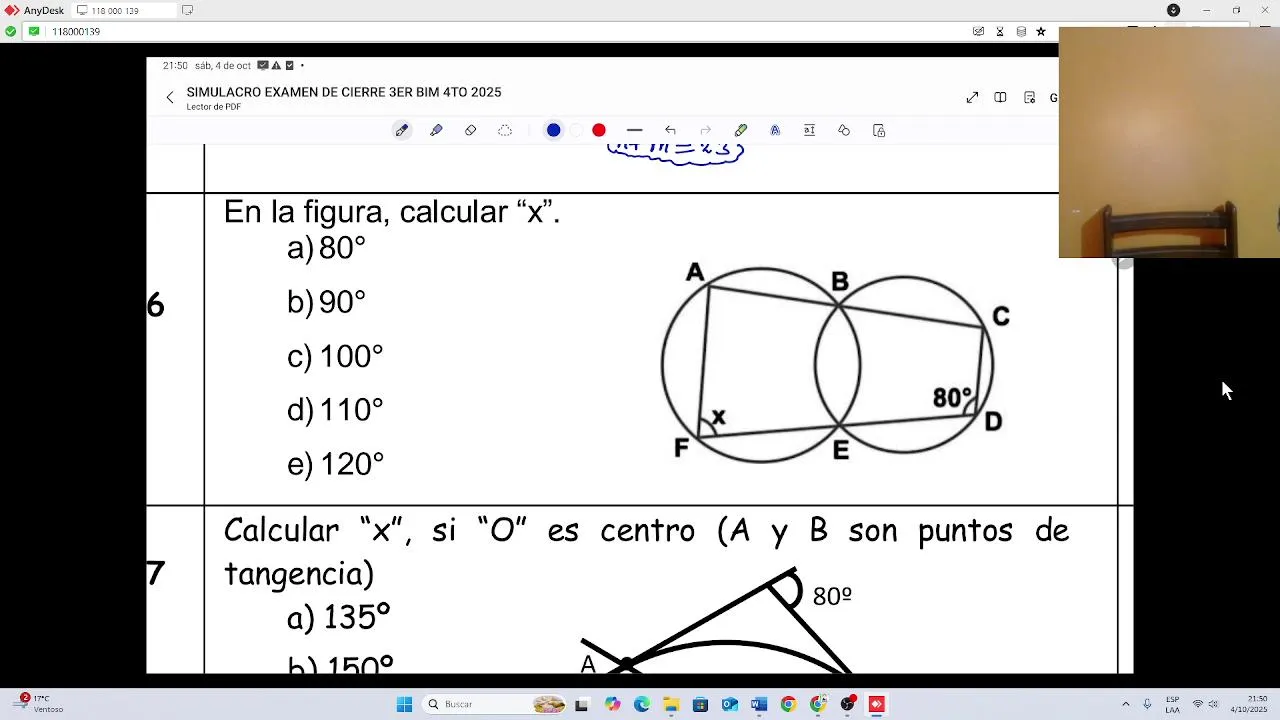Select the highlighter tool

tap(436, 130)
